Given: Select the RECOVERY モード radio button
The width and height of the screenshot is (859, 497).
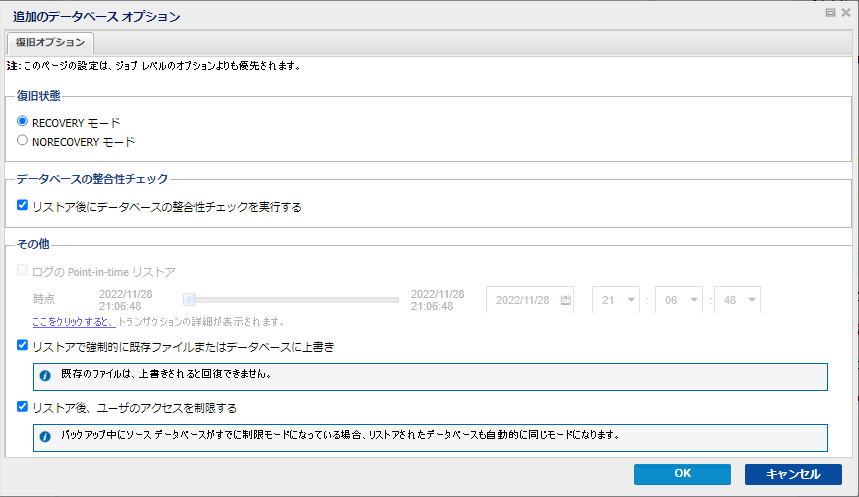Looking at the screenshot, I should pos(22,121).
